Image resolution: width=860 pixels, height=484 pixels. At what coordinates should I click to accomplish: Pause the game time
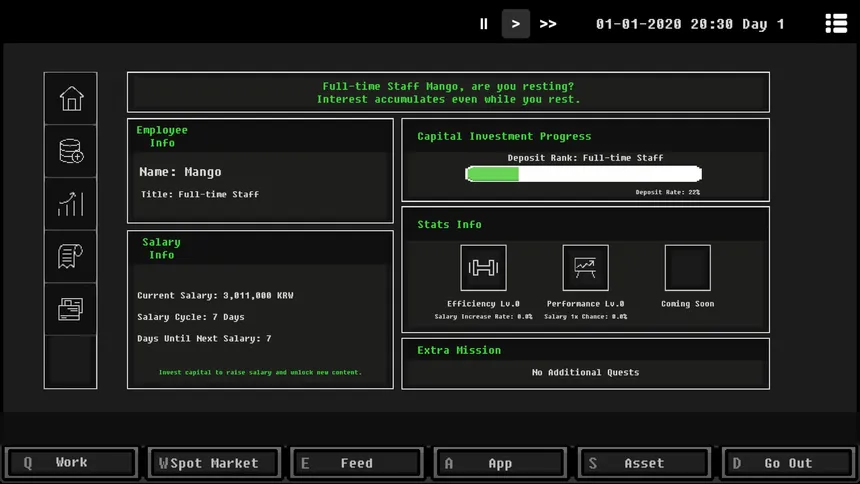point(484,24)
